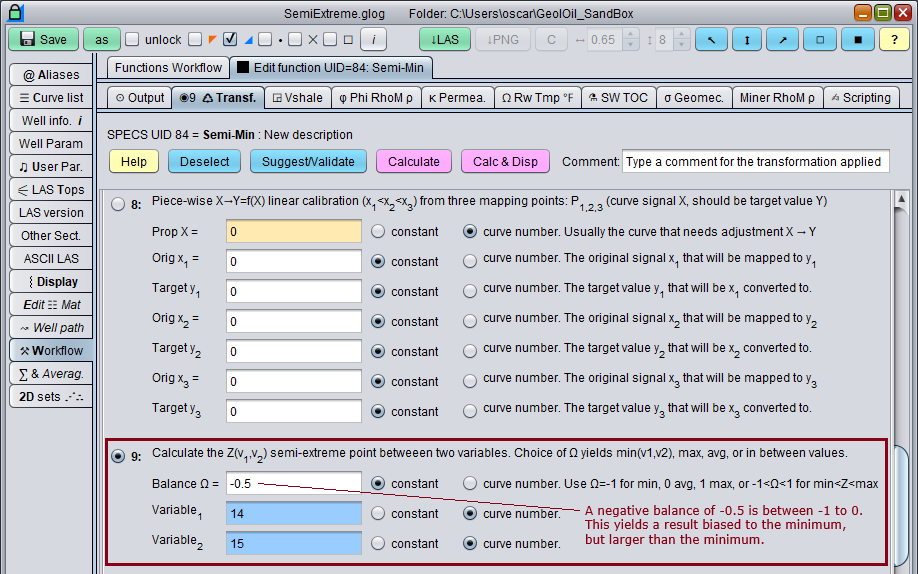Open the Rw Tmp °F tab
This screenshot has height=574, width=918.
(x=537, y=98)
